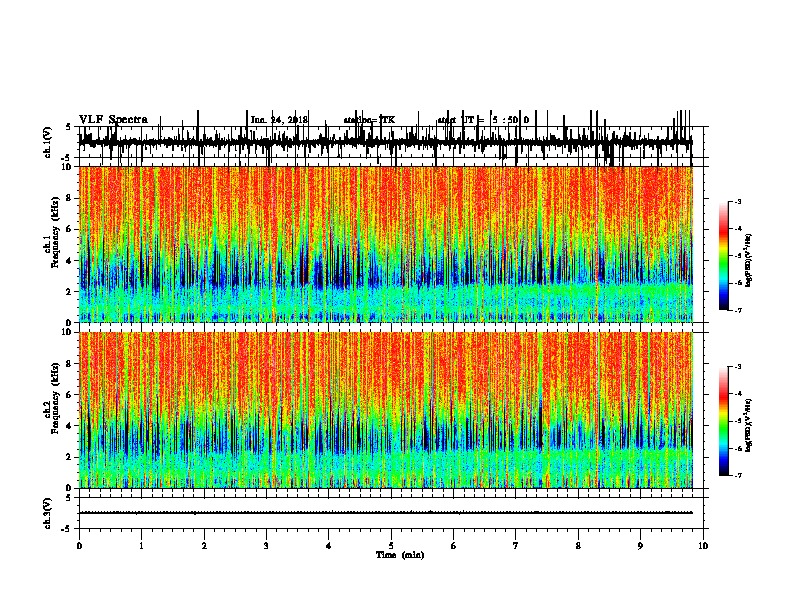Click the "10" tick on the time axis
This screenshot has width=792, height=612.
703,546
